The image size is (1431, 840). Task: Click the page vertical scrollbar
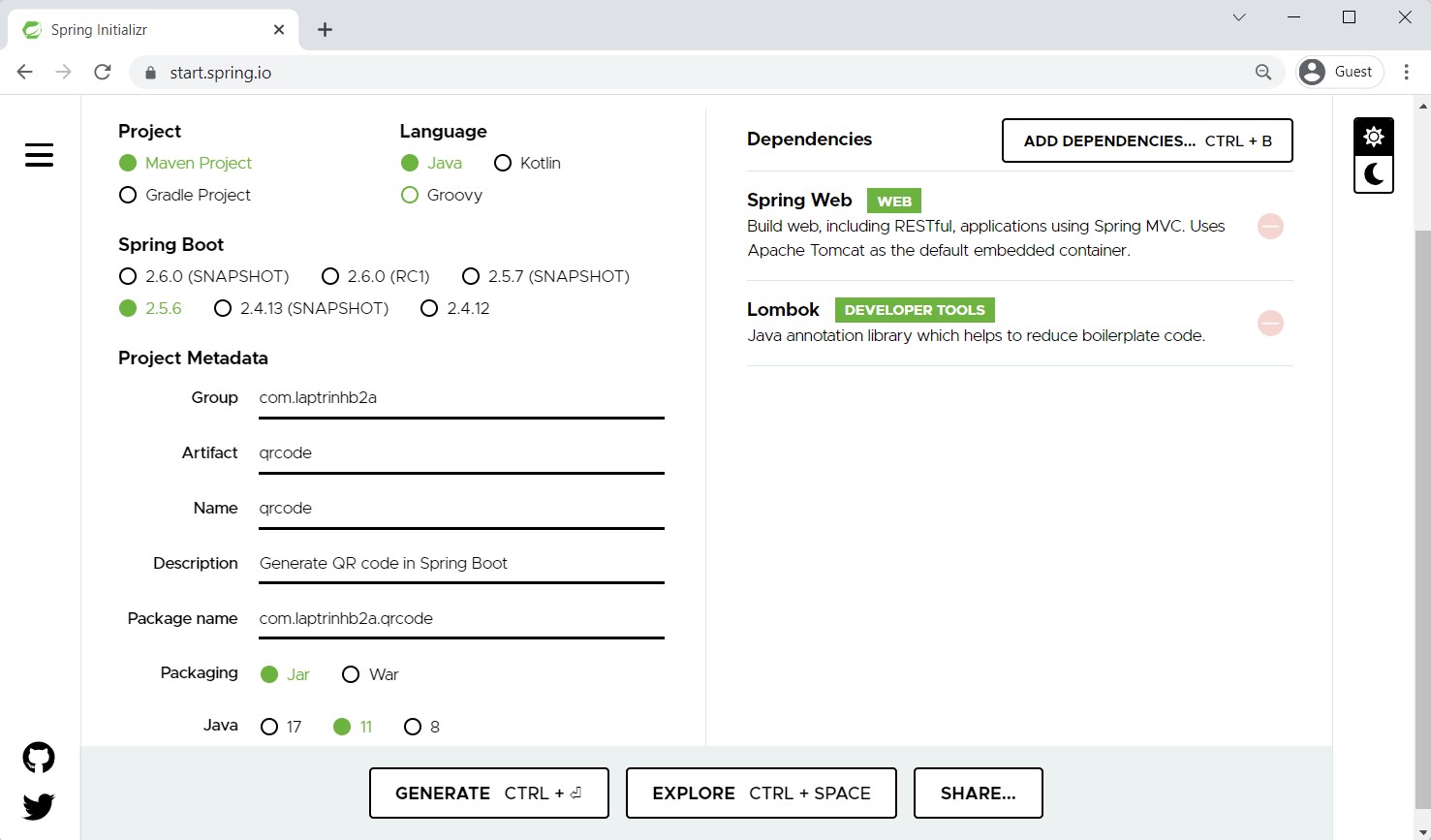[1422, 518]
